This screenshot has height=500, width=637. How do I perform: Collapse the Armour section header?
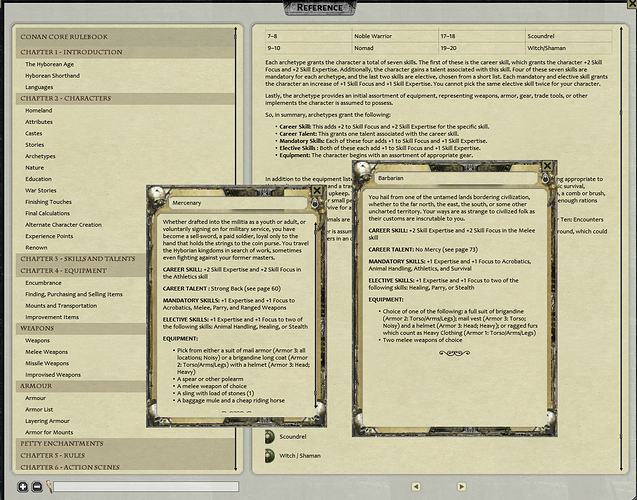tap(81, 386)
